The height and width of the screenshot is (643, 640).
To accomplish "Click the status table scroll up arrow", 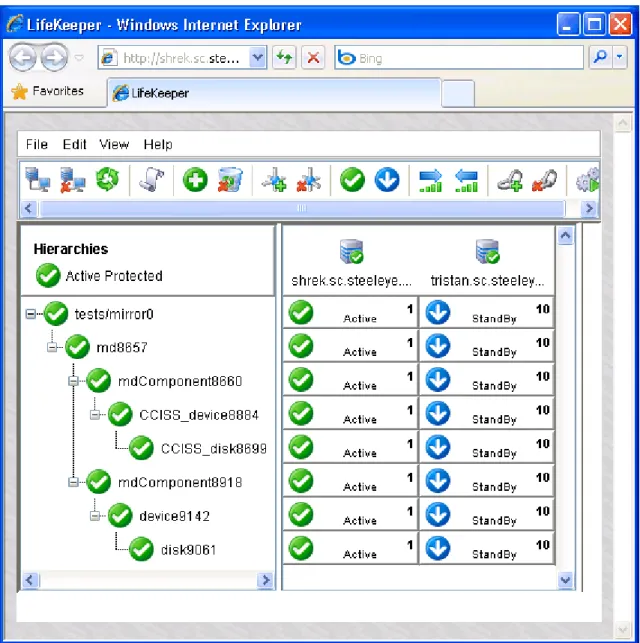I will pos(565,235).
